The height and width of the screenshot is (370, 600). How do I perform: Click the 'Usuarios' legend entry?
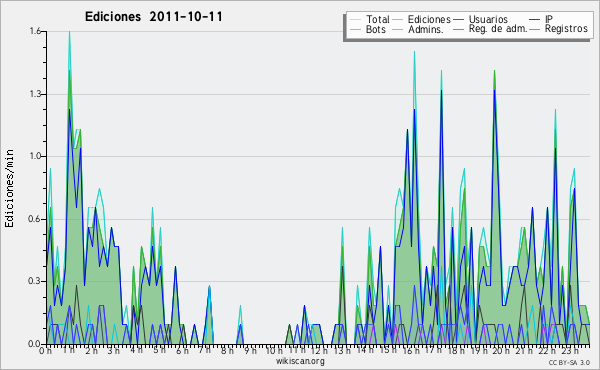pyautogui.click(x=488, y=19)
